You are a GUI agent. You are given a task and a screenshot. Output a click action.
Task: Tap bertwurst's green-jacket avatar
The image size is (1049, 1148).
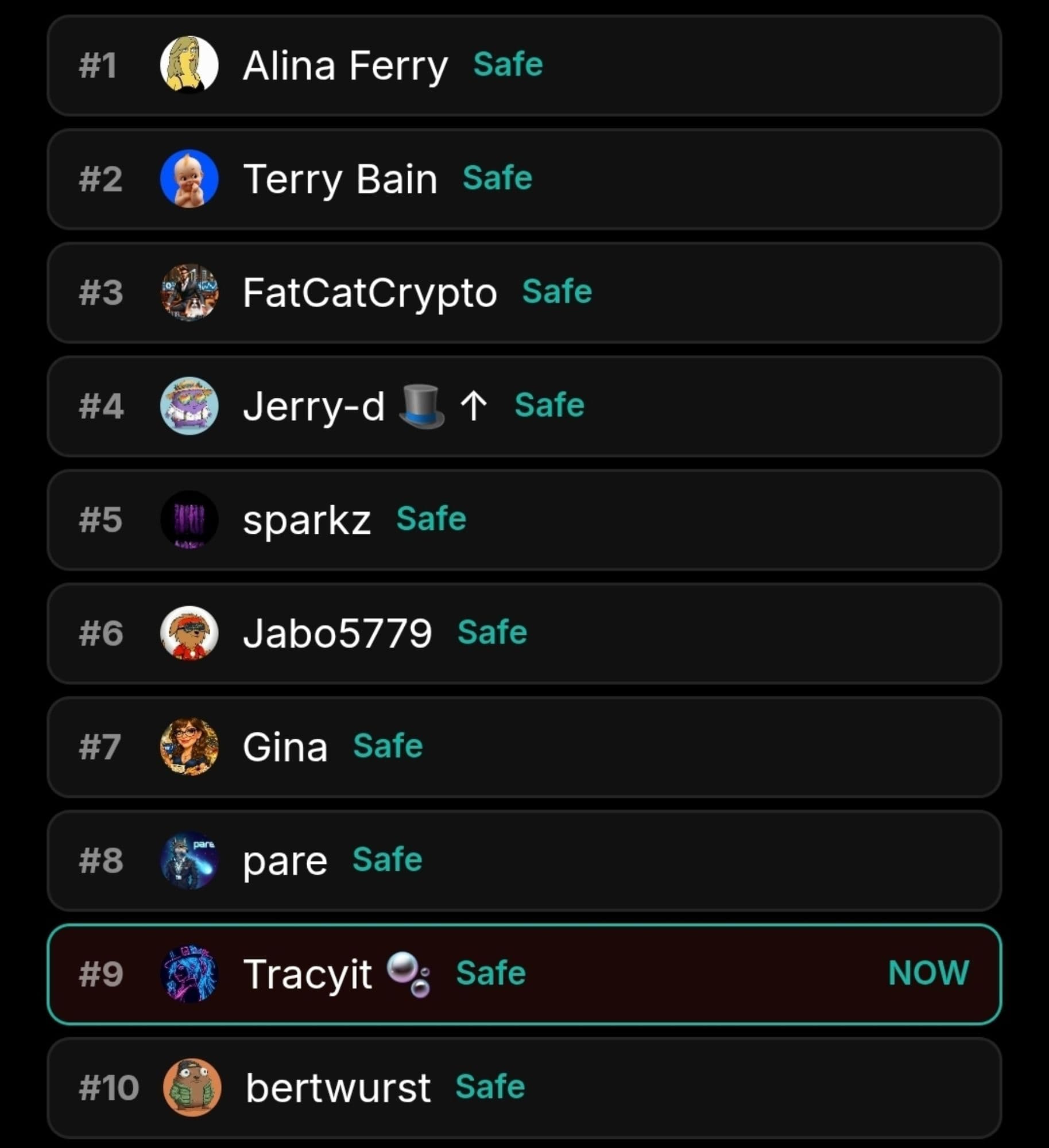coord(192,1087)
